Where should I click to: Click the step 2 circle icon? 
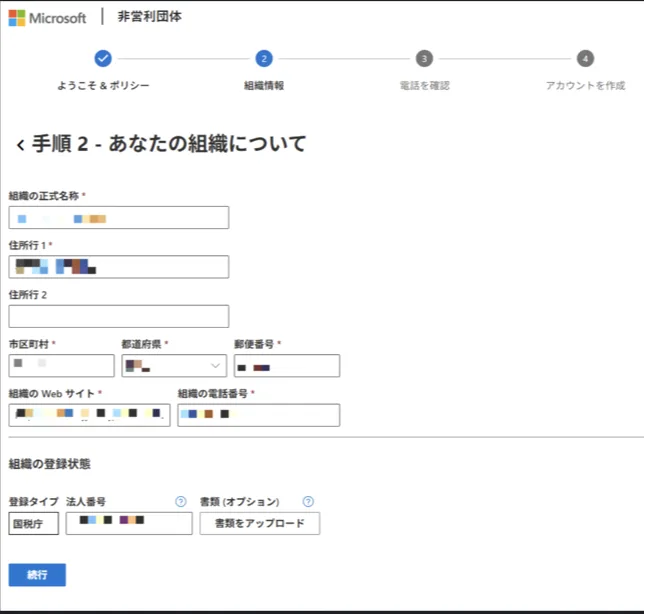264,58
